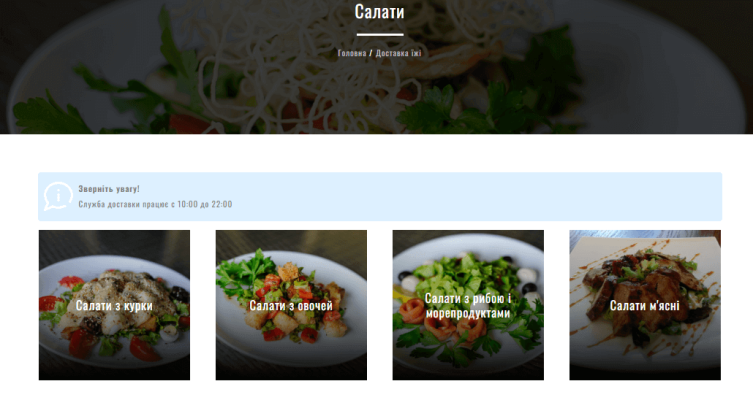Select the Салати з овочей tile
This screenshot has width=753, height=400.
point(291,305)
